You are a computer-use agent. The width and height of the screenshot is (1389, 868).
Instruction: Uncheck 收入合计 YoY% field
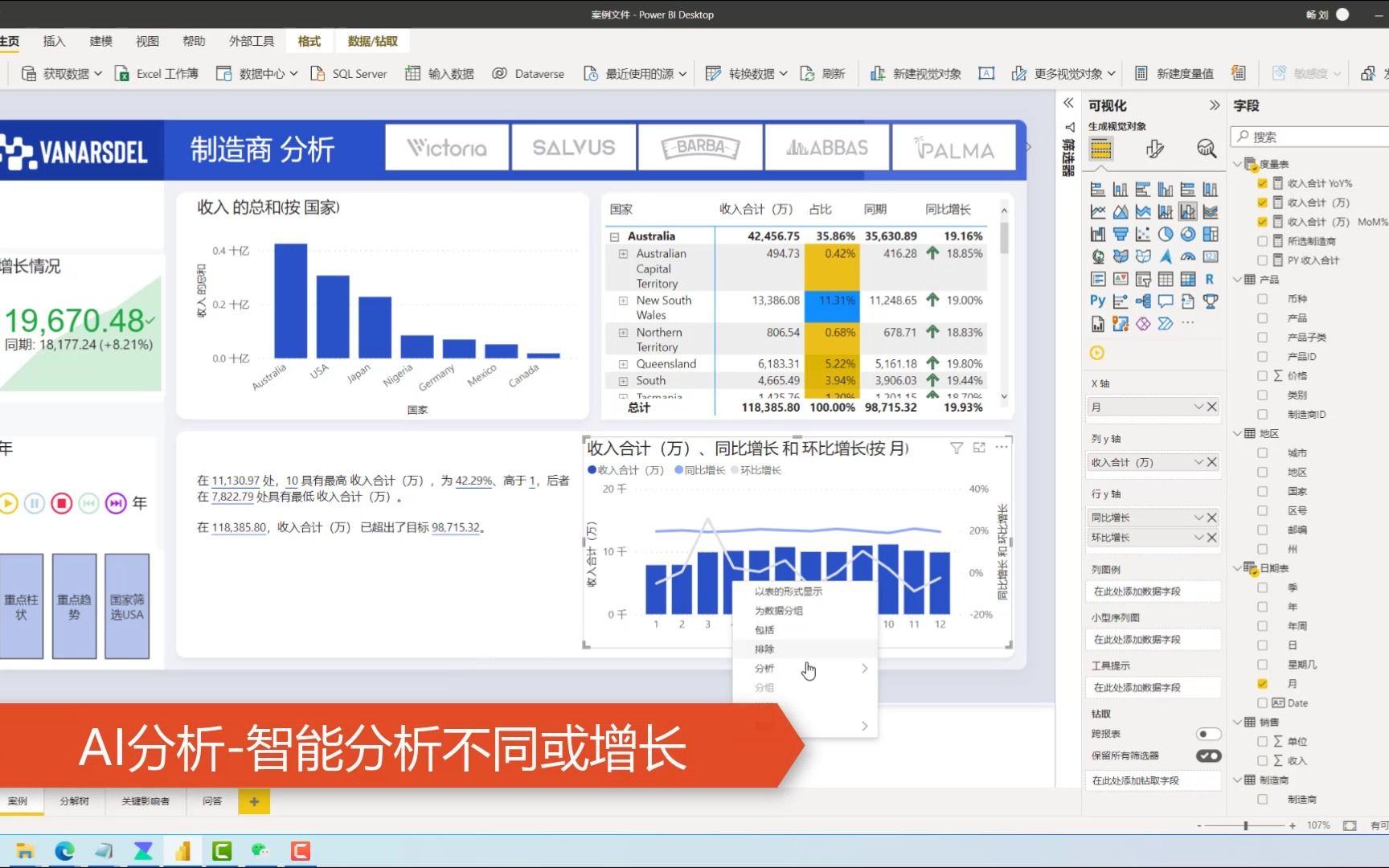click(x=1262, y=183)
